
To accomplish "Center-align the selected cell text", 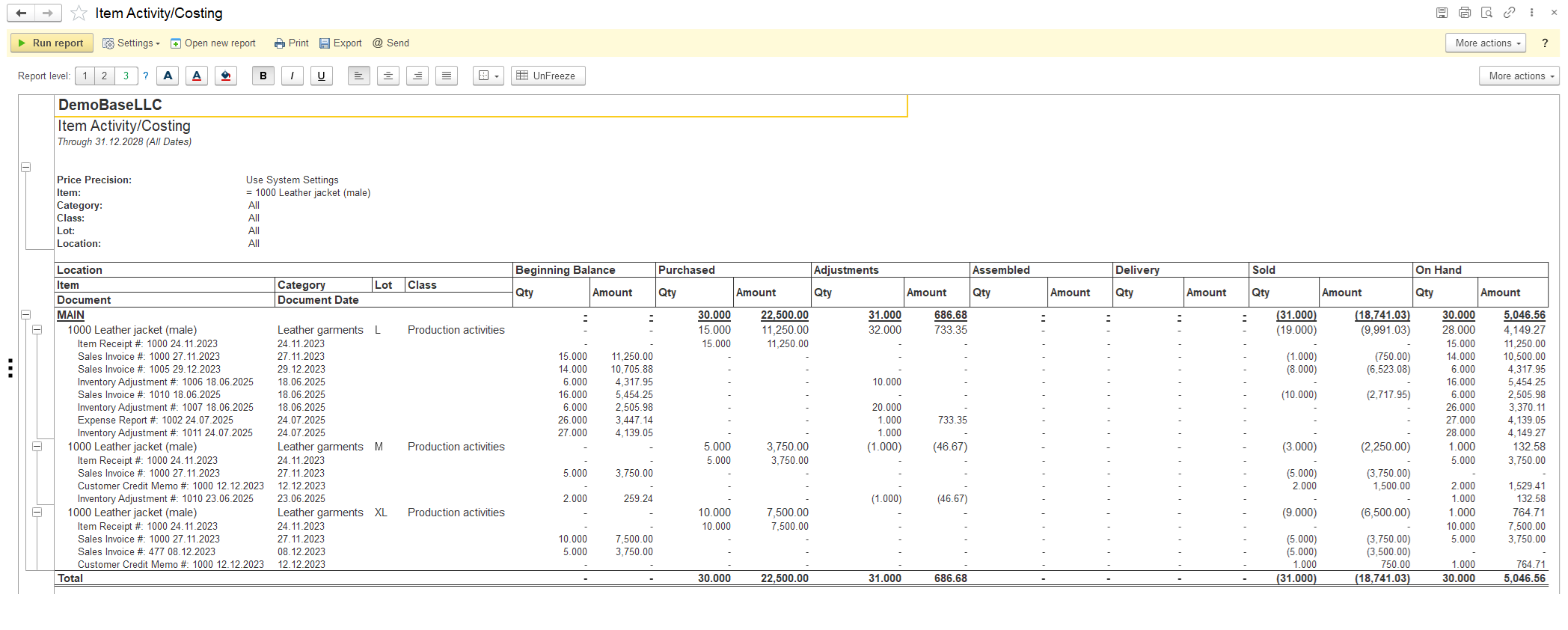I will pyautogui.click(x=388, y=76).
